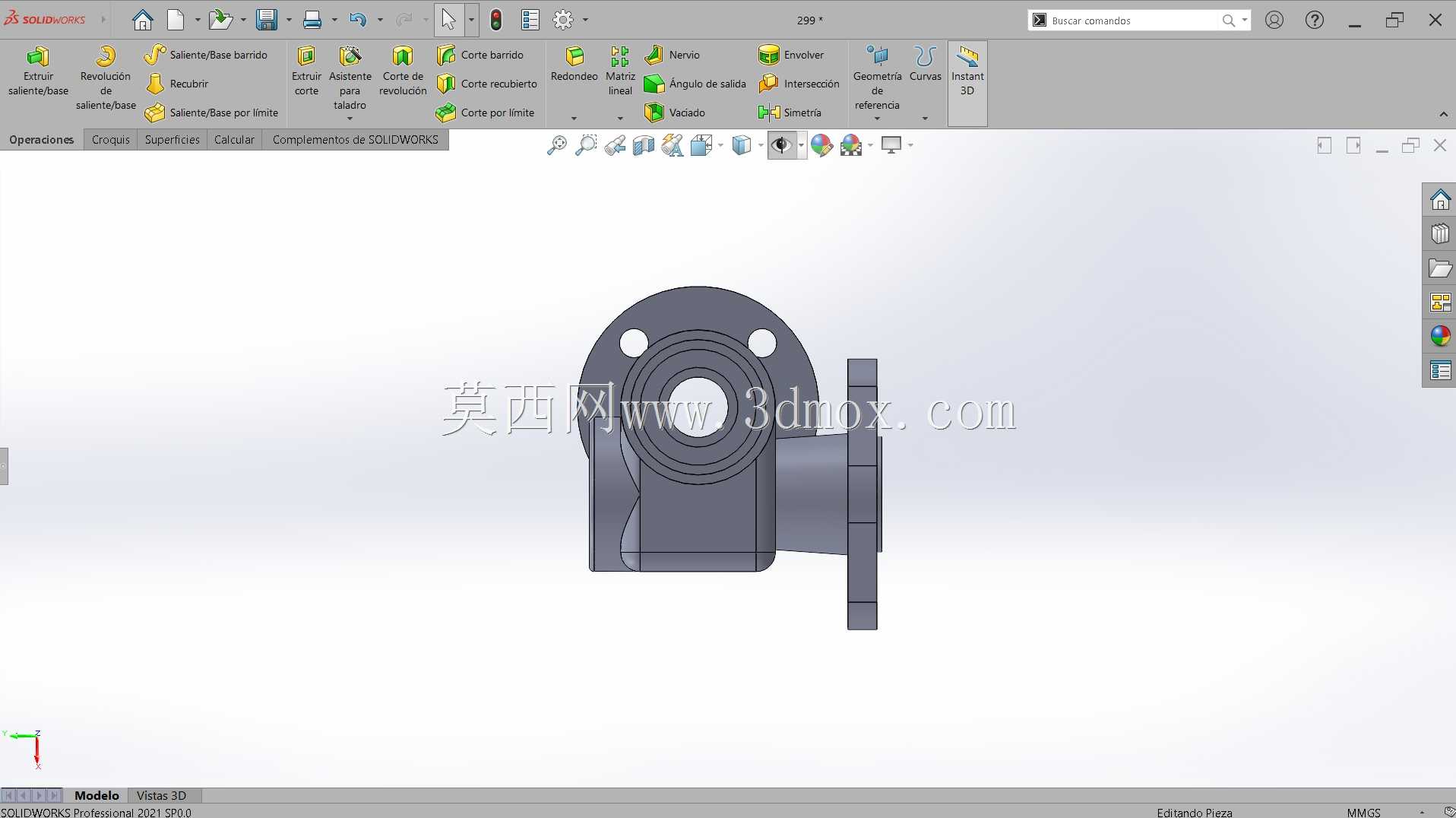
Task: Select Corte recubierto tool
Action: point(486,84)
